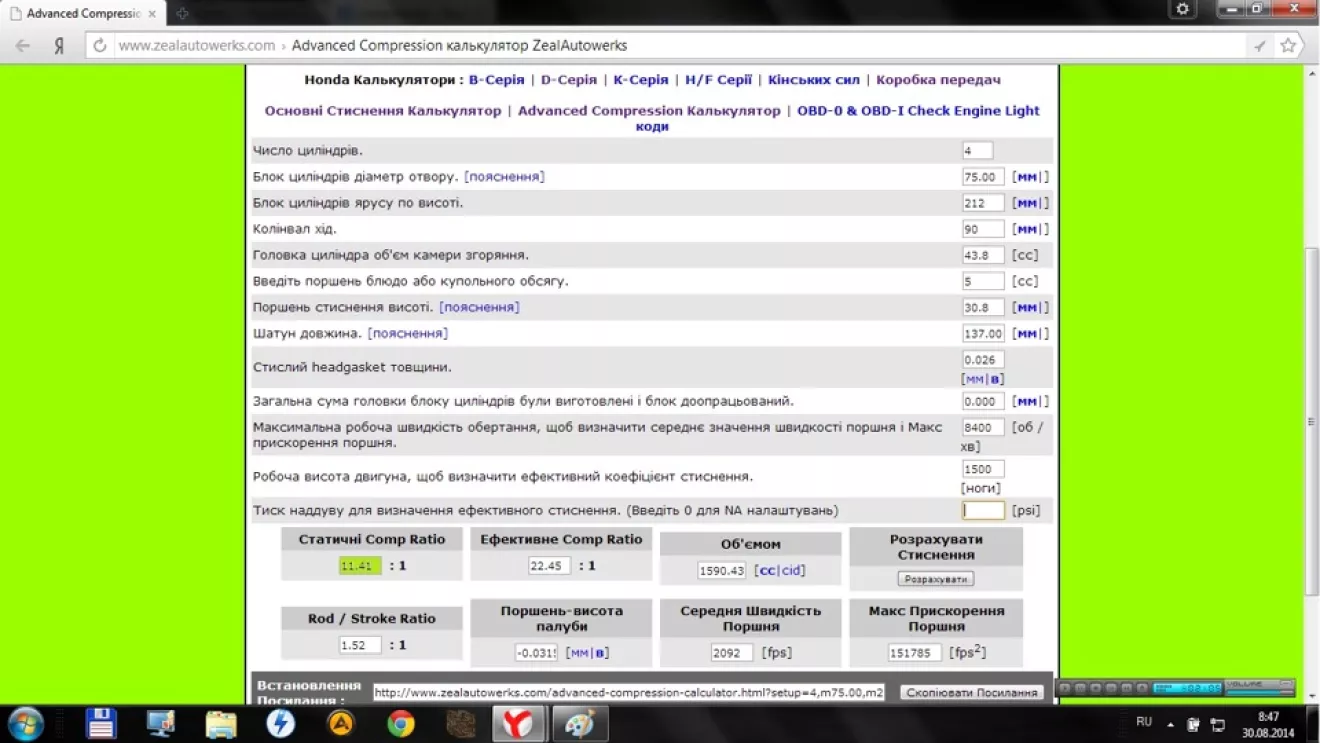
Task: Click the piston deck height field -0.0315
Action: tap(536, 653)
